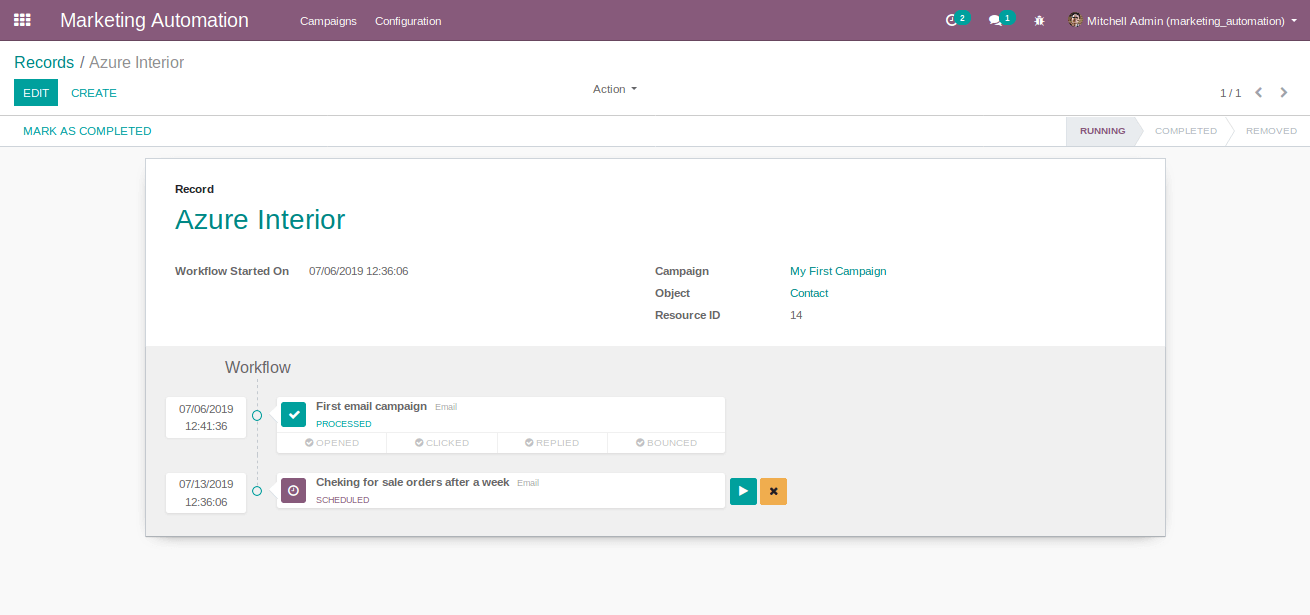1310x615 pixels.
Task: Expand the Action dropdown
Action: (614, 89)
